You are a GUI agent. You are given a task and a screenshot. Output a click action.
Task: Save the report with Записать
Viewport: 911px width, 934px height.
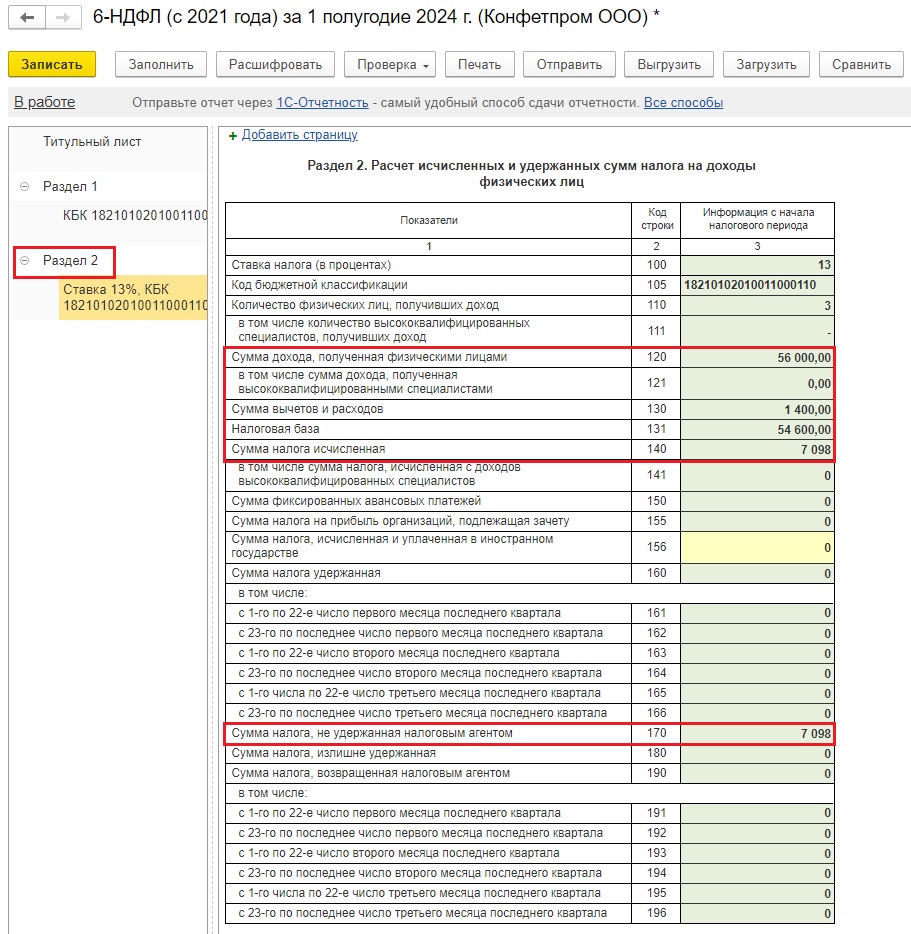(x=52, y=64)
